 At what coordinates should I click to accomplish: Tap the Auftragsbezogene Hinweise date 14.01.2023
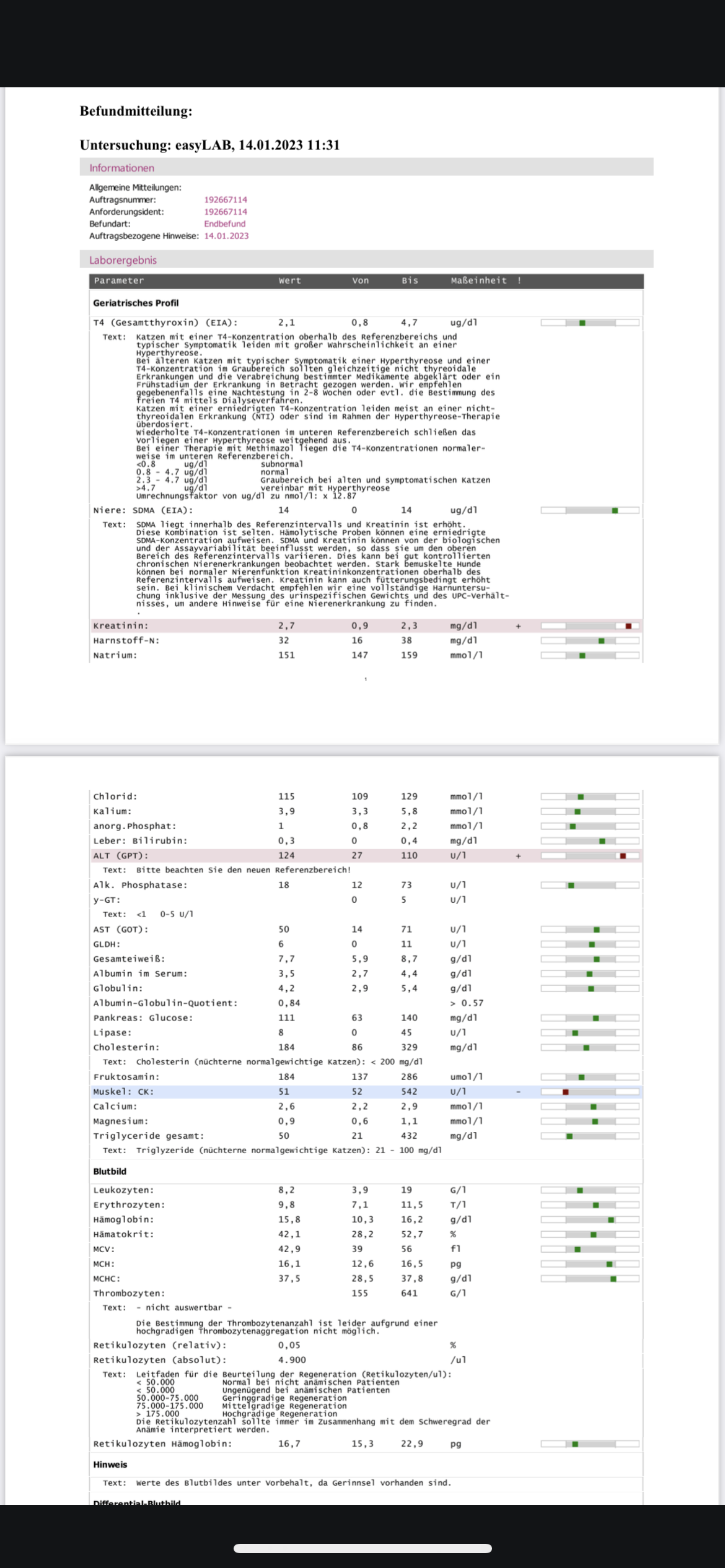[226, 236]
